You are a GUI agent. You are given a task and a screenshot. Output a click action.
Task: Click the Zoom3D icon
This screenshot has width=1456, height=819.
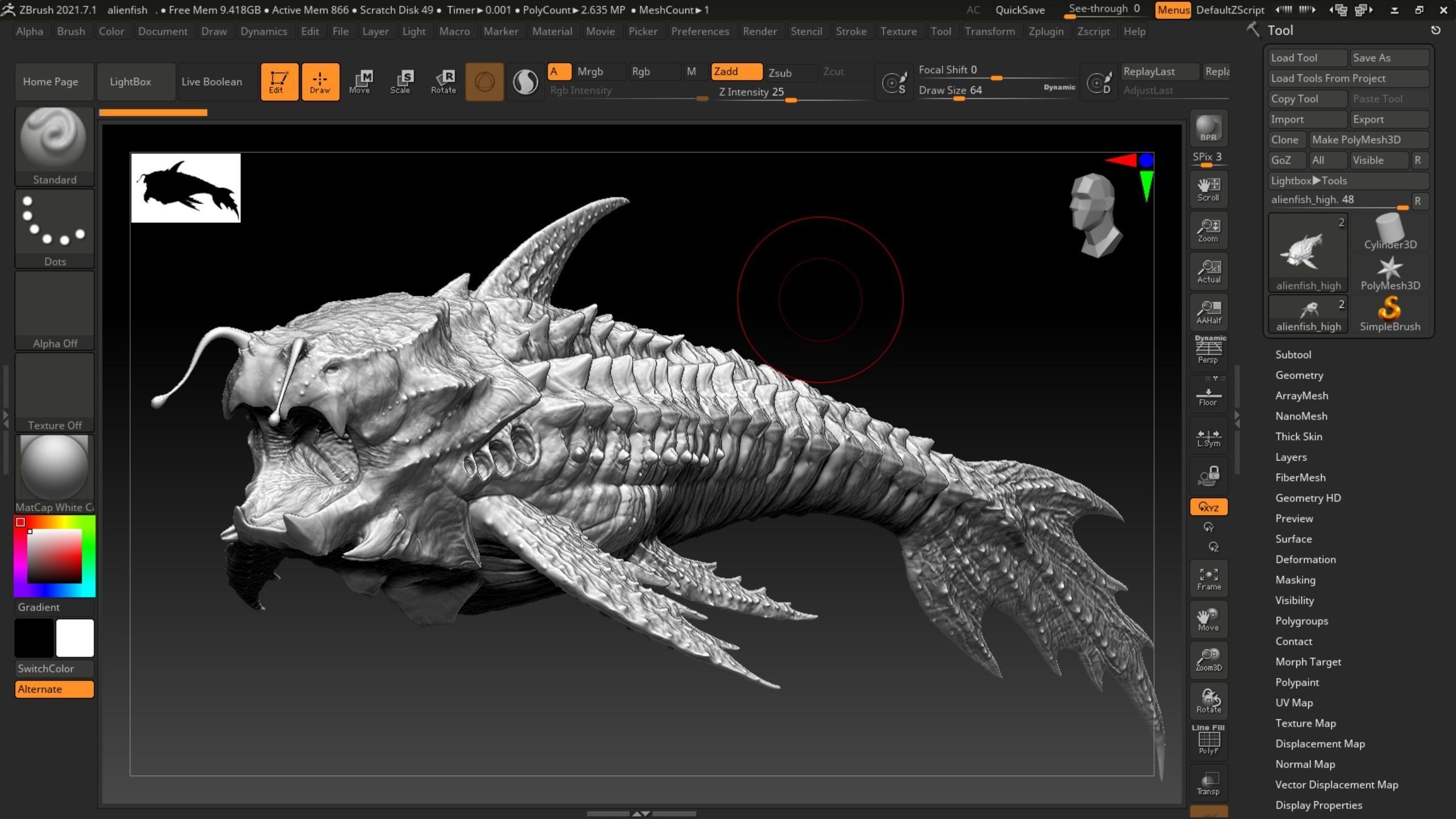[x=1209, y=660]
